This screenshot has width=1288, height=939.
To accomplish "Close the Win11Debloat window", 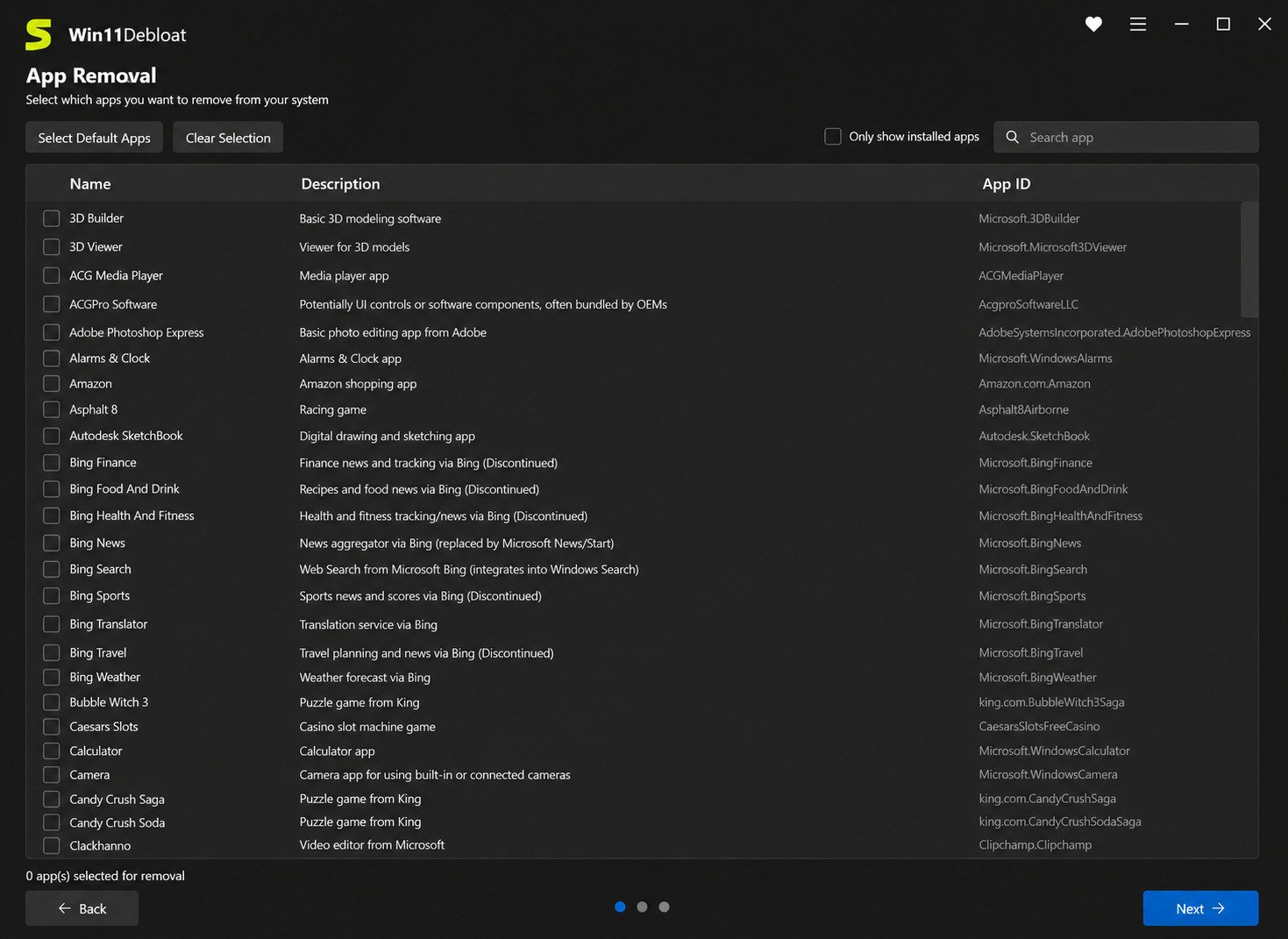I will 1264,25.
